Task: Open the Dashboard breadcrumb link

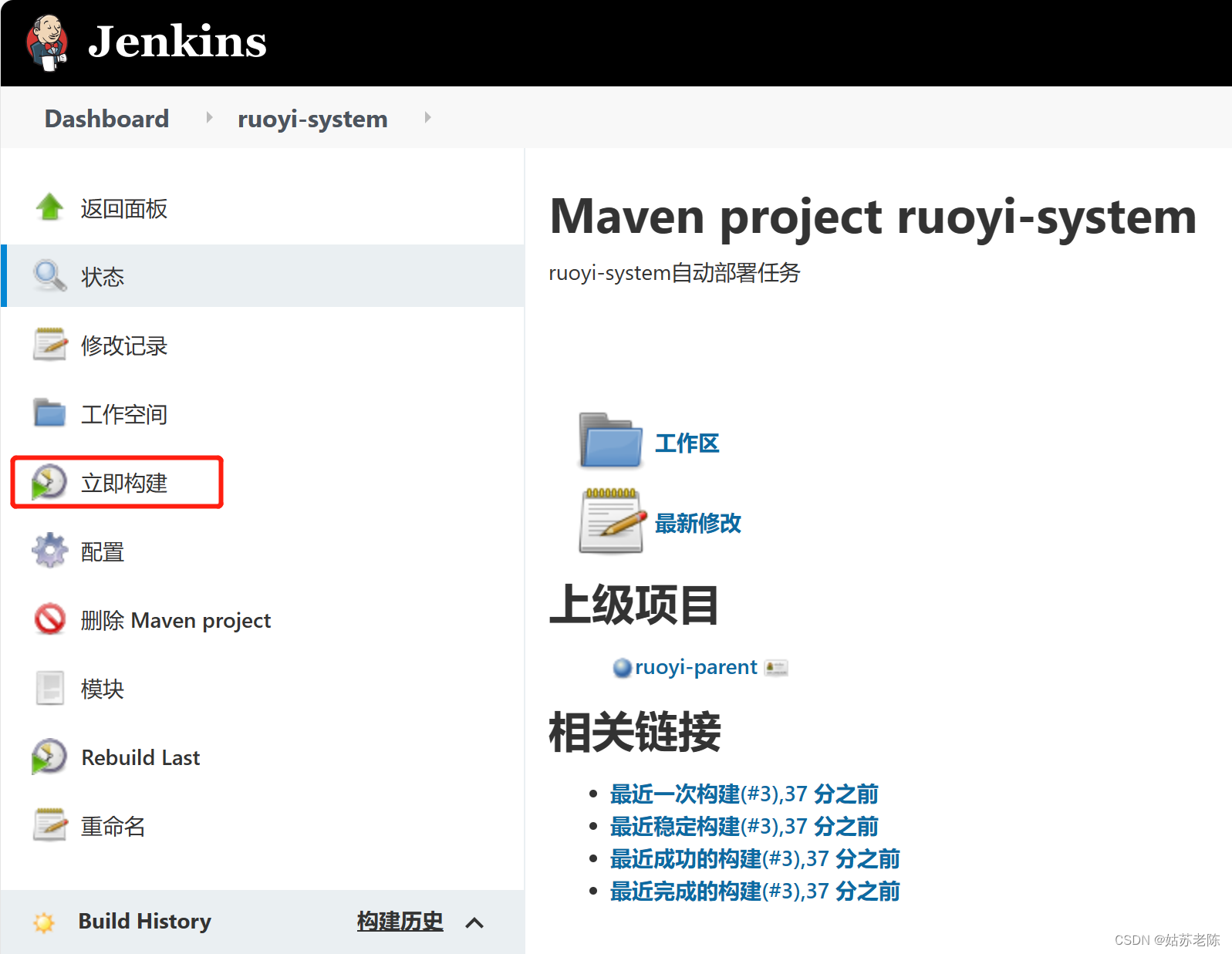Action: tap(106, 119)
